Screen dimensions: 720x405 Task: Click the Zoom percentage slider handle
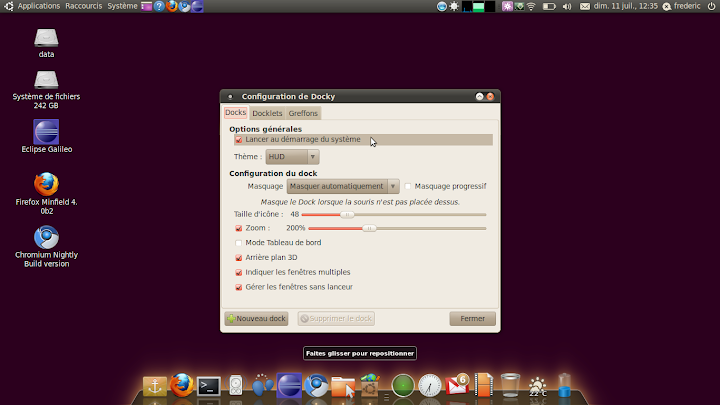[369, 228]
